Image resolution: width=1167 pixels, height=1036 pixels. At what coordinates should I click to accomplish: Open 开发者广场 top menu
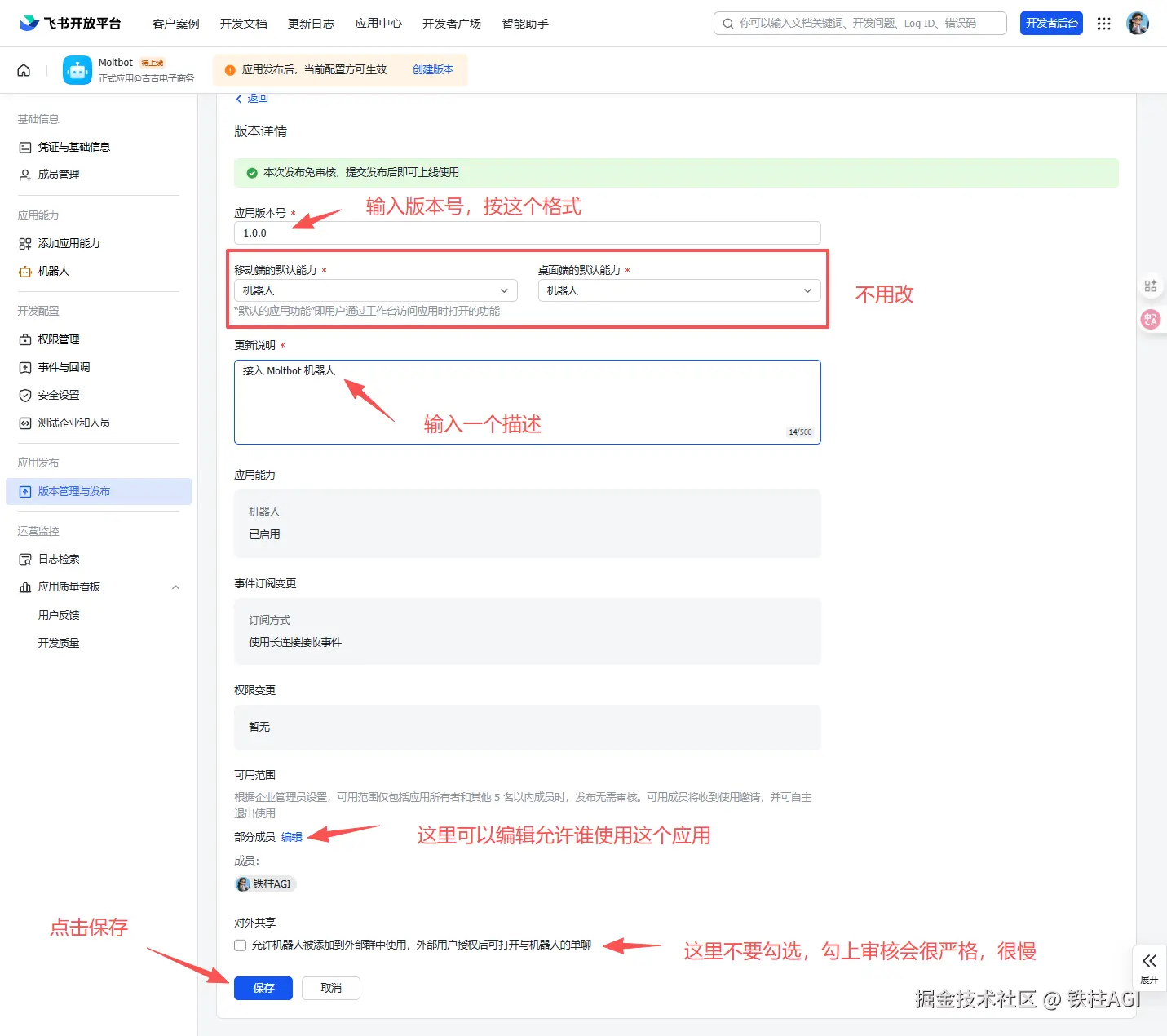pyautogui.click(x=452, y=24)
